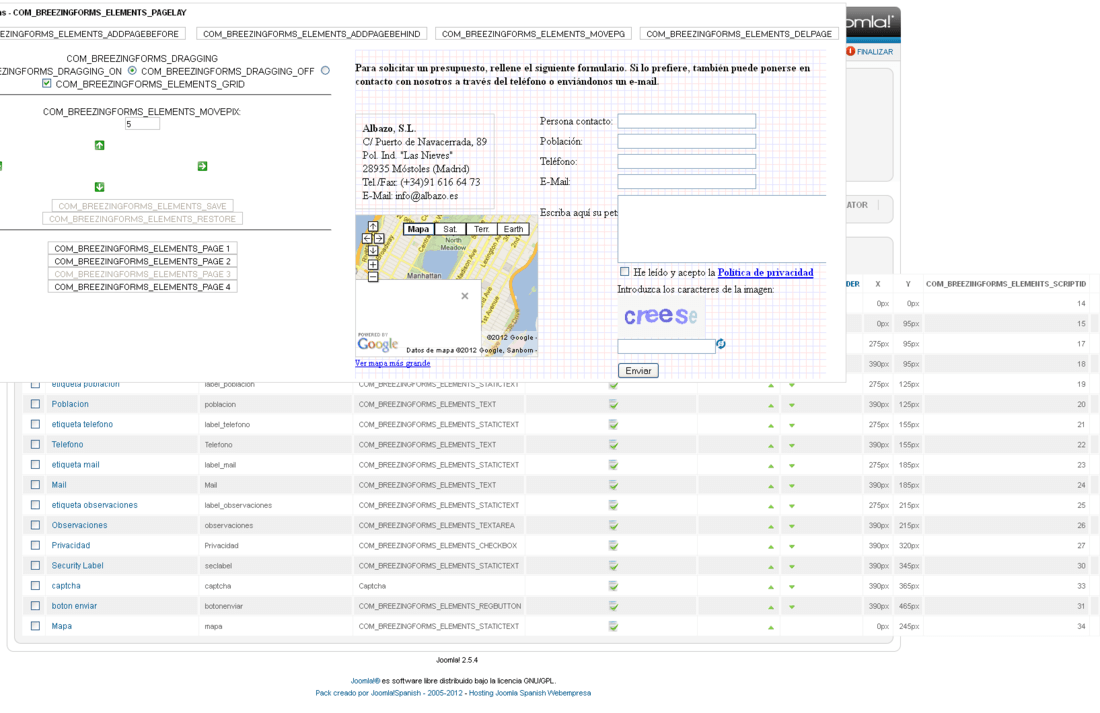Move the Mail row down in order
The image size is (1100, 713).
(x=792, y=486)
